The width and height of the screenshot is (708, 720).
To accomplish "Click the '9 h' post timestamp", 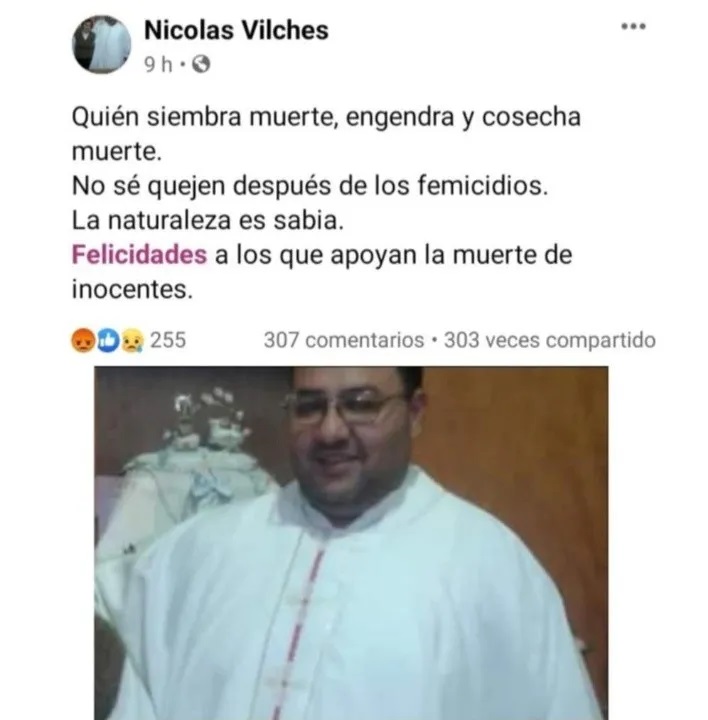I will coord(158,64).
